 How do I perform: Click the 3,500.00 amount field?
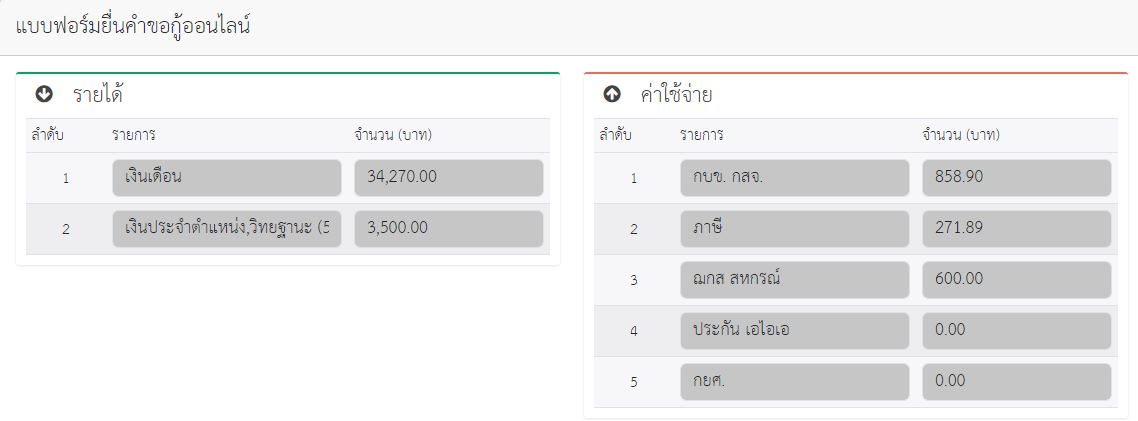pyautogui.click(x=449, y=229)
